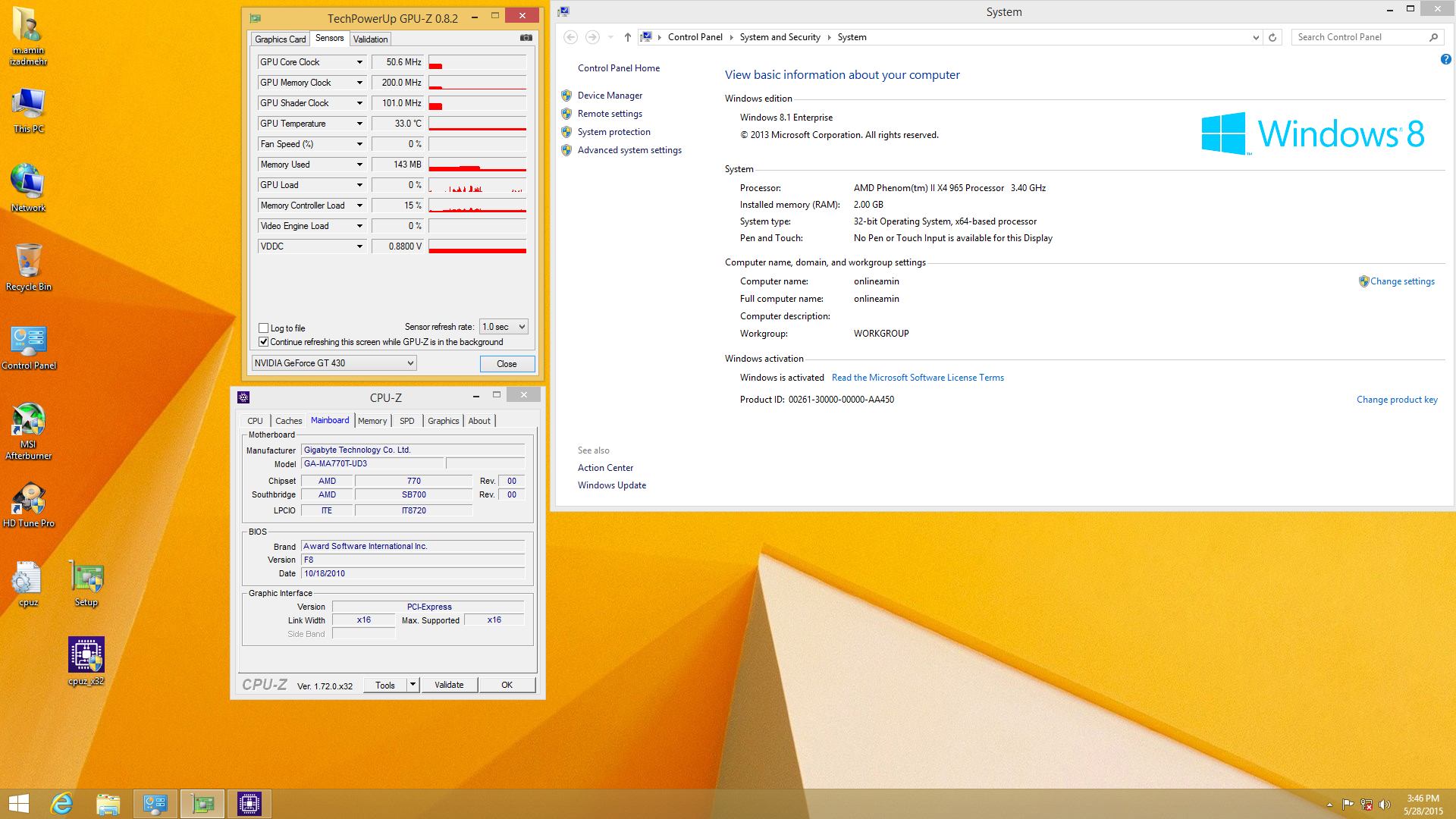Open Action Center flag tray icon
Screen dimensions: 1456x819
pyautogui.click(x=1348, y=805)
